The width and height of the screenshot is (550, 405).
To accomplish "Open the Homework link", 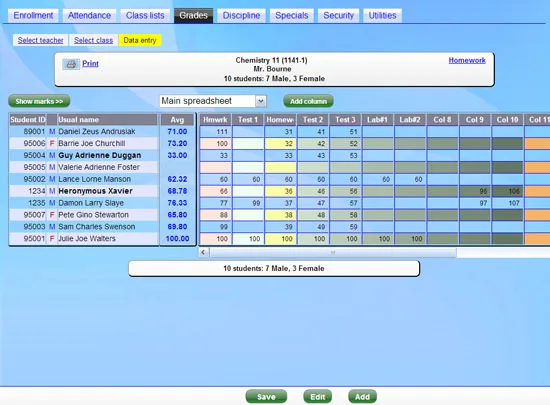I will [467, 60].
